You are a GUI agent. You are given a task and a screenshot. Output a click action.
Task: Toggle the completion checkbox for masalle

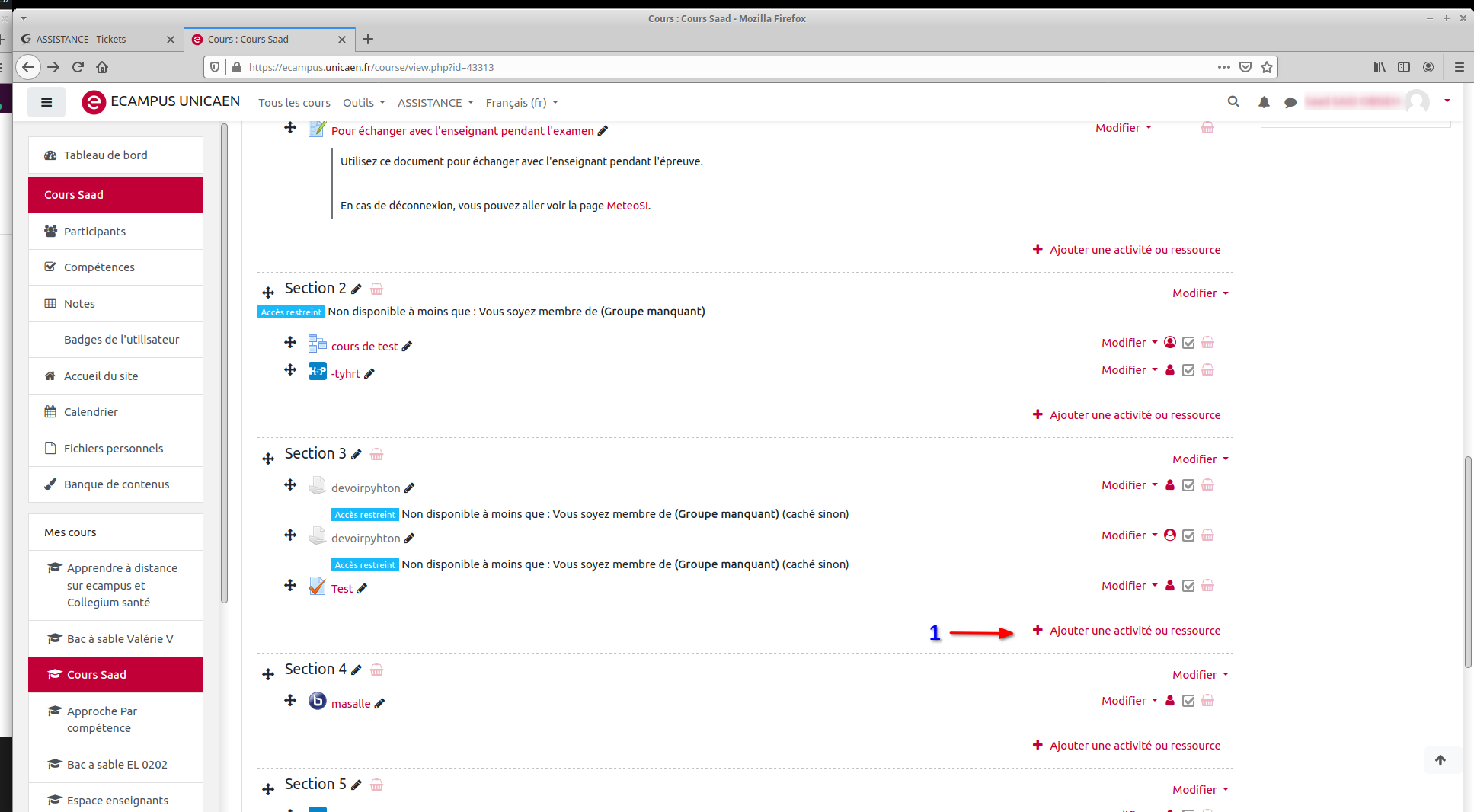[1188, 701]
